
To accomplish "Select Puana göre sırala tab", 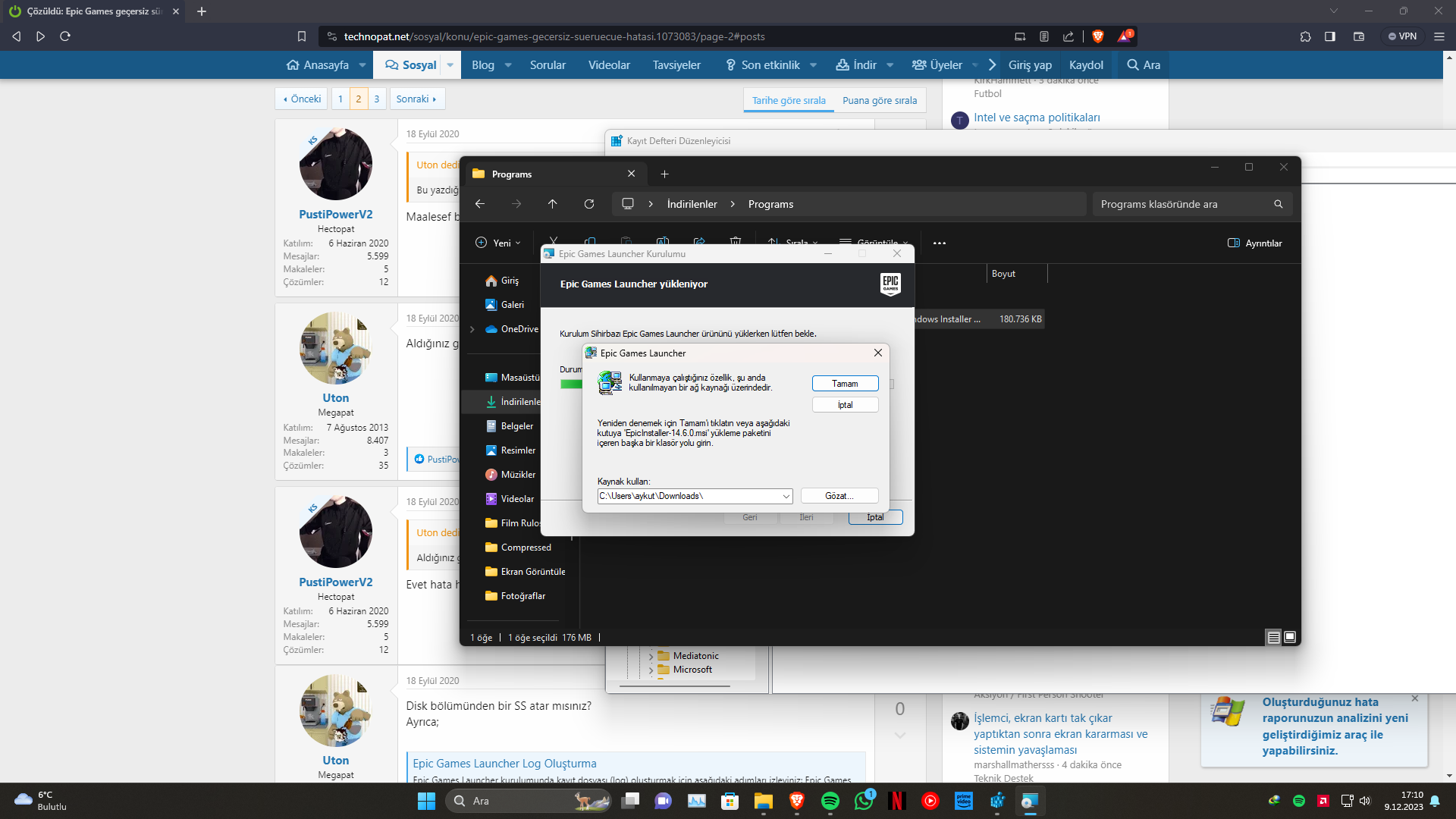I will click(880, 100).
